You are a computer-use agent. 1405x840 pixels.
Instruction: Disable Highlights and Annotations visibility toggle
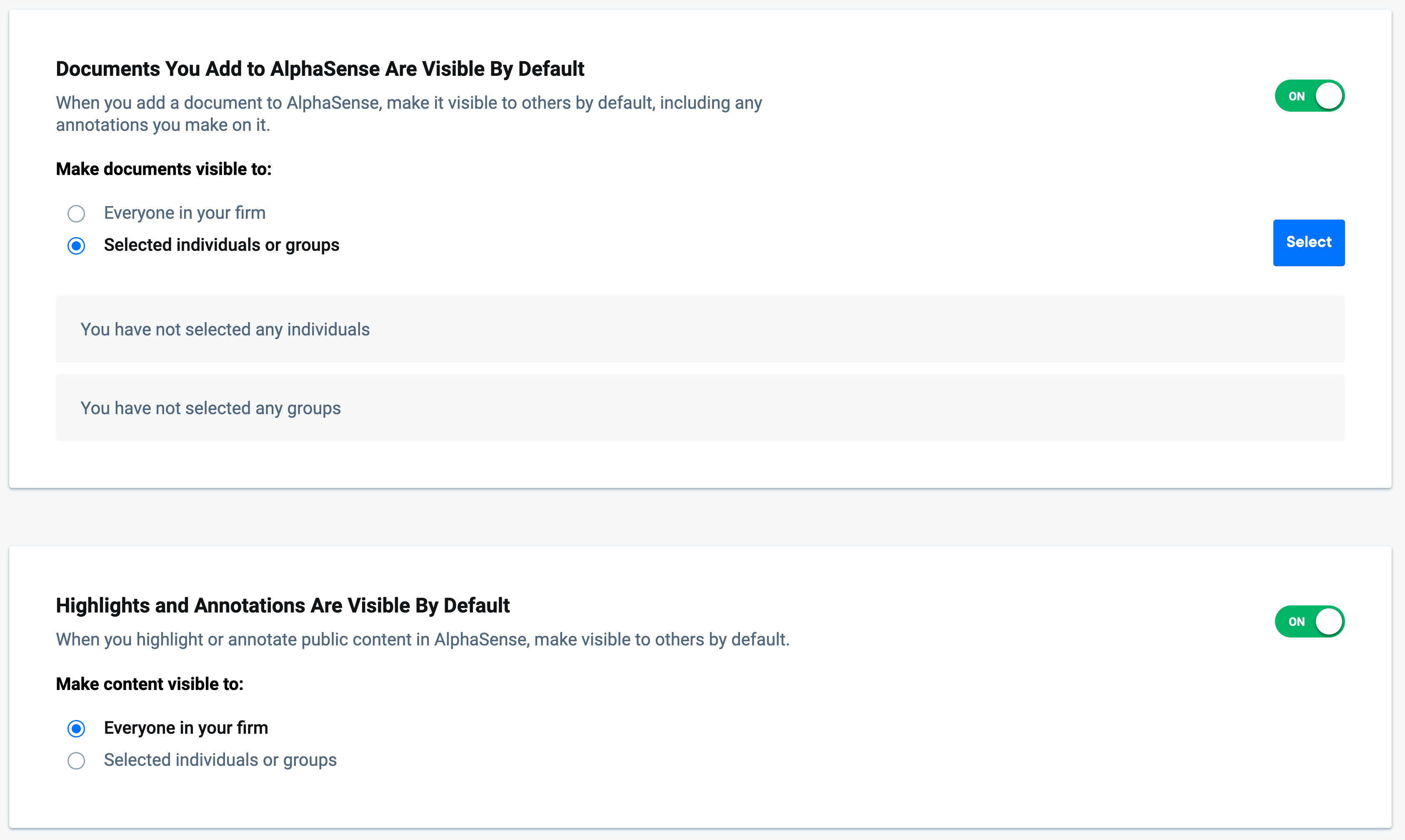click(1309, 622)
